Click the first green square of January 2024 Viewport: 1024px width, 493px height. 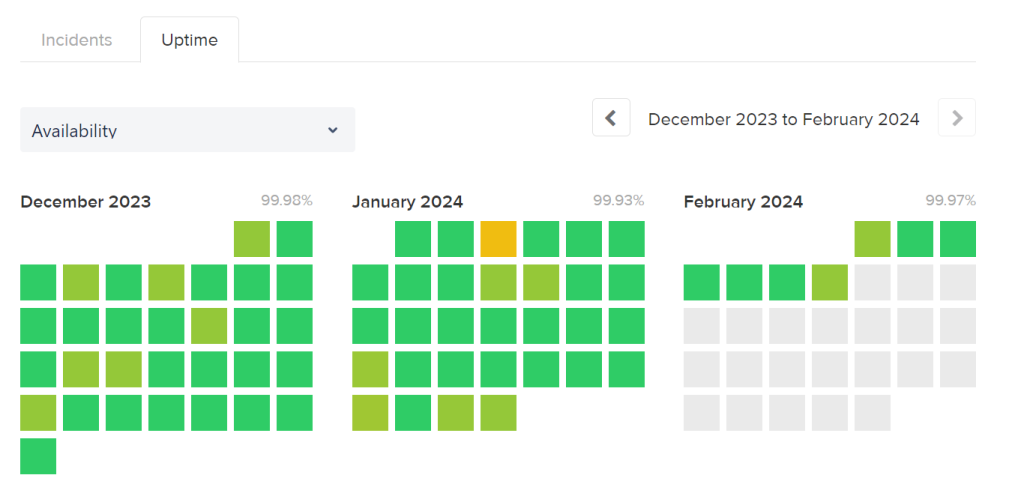(413, 239)
